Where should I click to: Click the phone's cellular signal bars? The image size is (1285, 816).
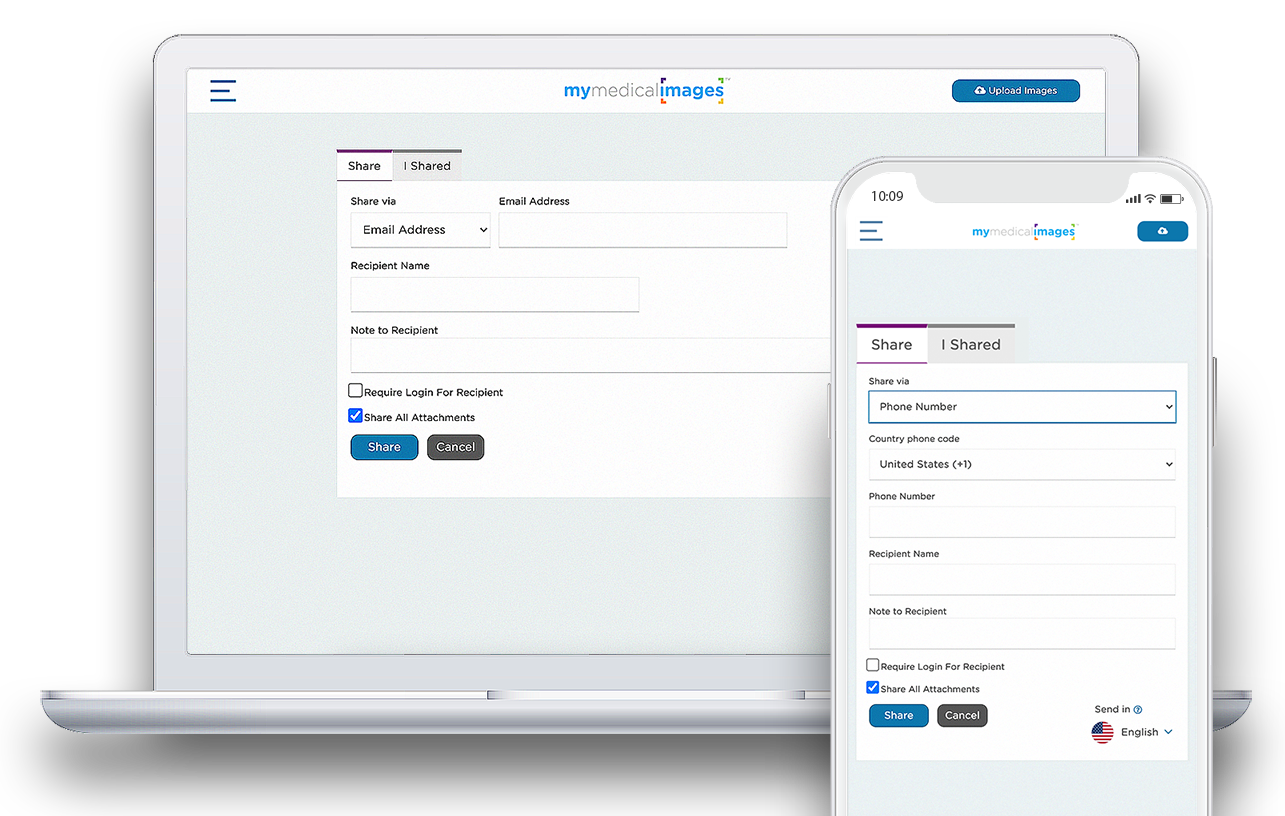[x=1133, y=199]
